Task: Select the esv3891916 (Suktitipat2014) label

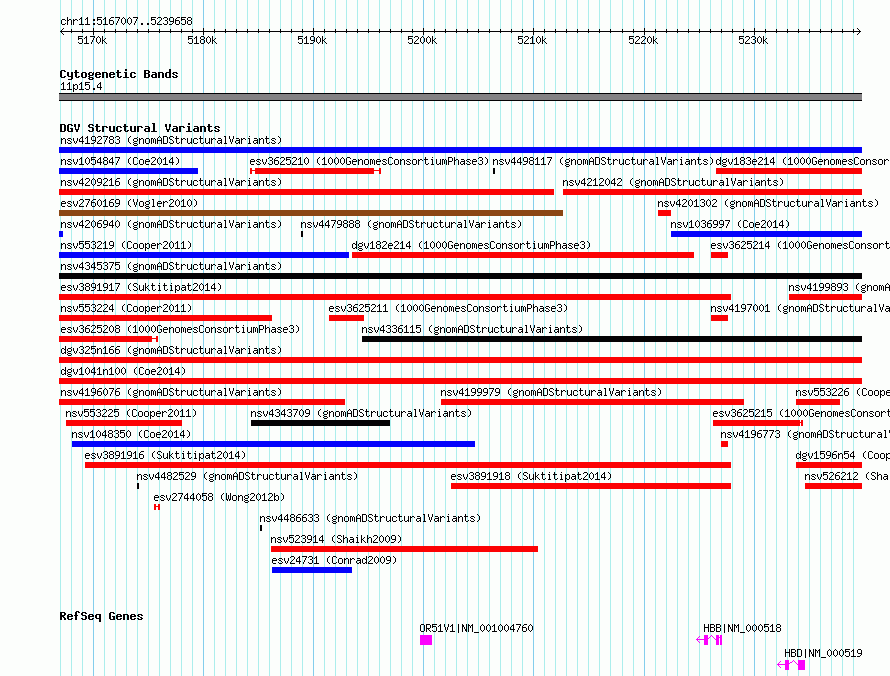Action: 165,455
